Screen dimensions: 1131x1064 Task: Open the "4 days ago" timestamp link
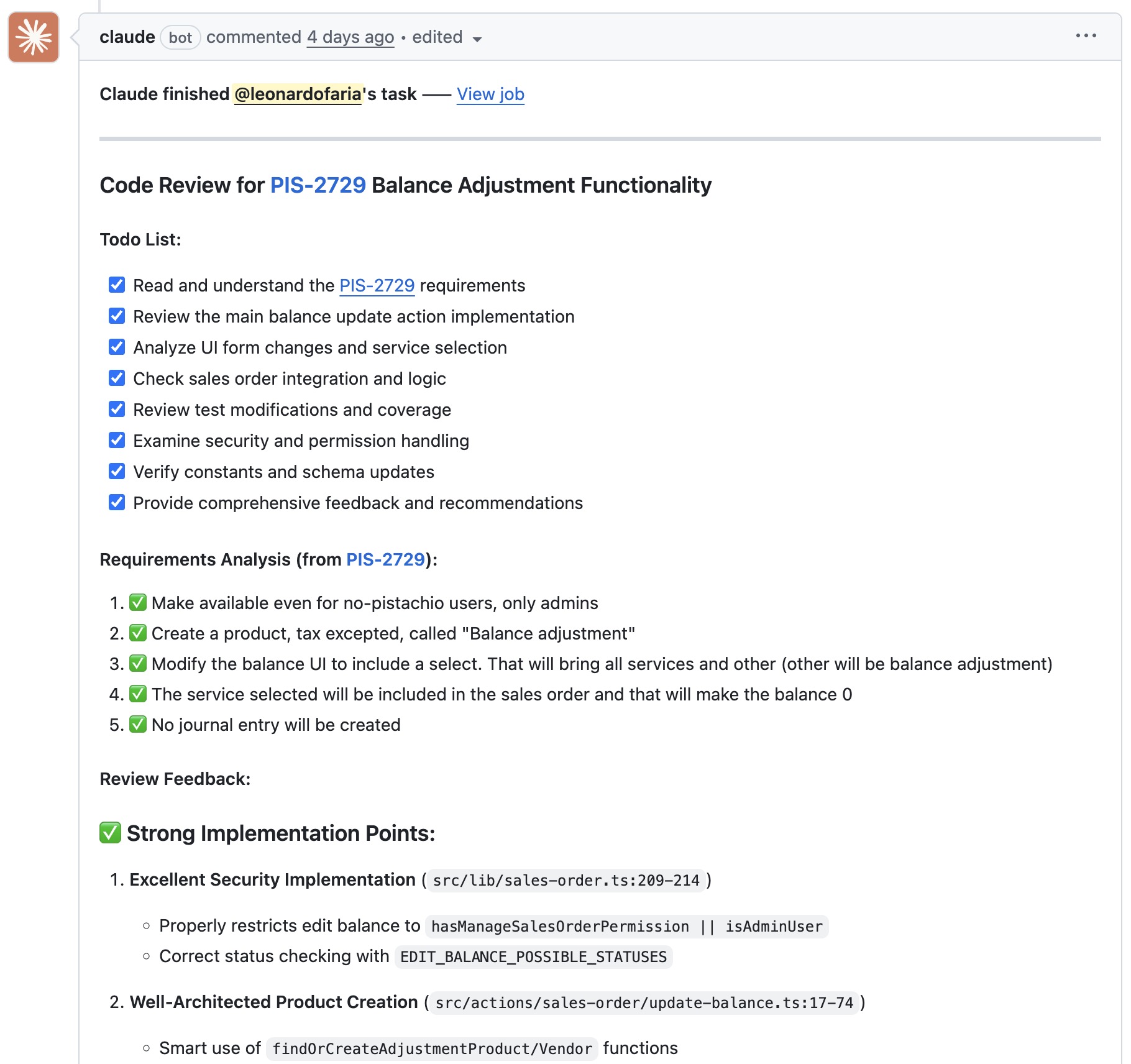coord(350,37)
